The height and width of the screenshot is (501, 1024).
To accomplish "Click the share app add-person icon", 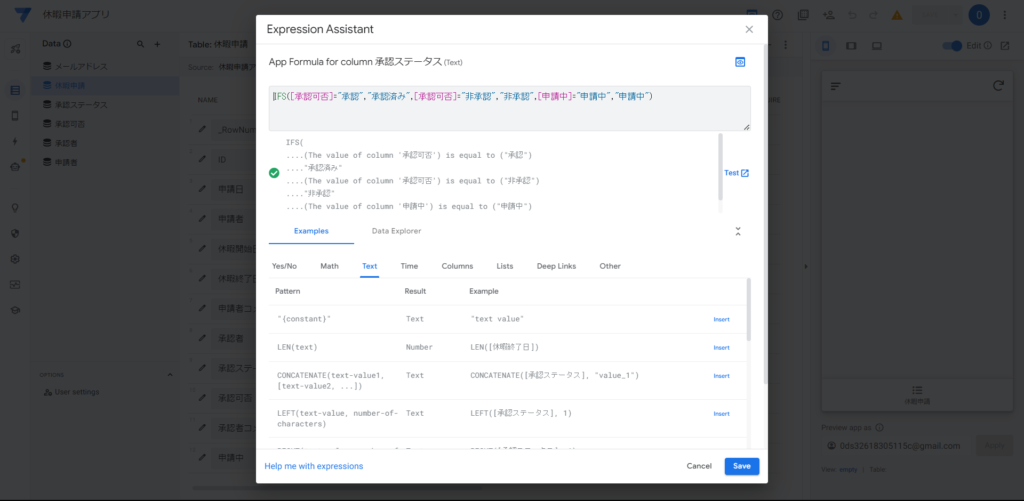I will 829,14.
